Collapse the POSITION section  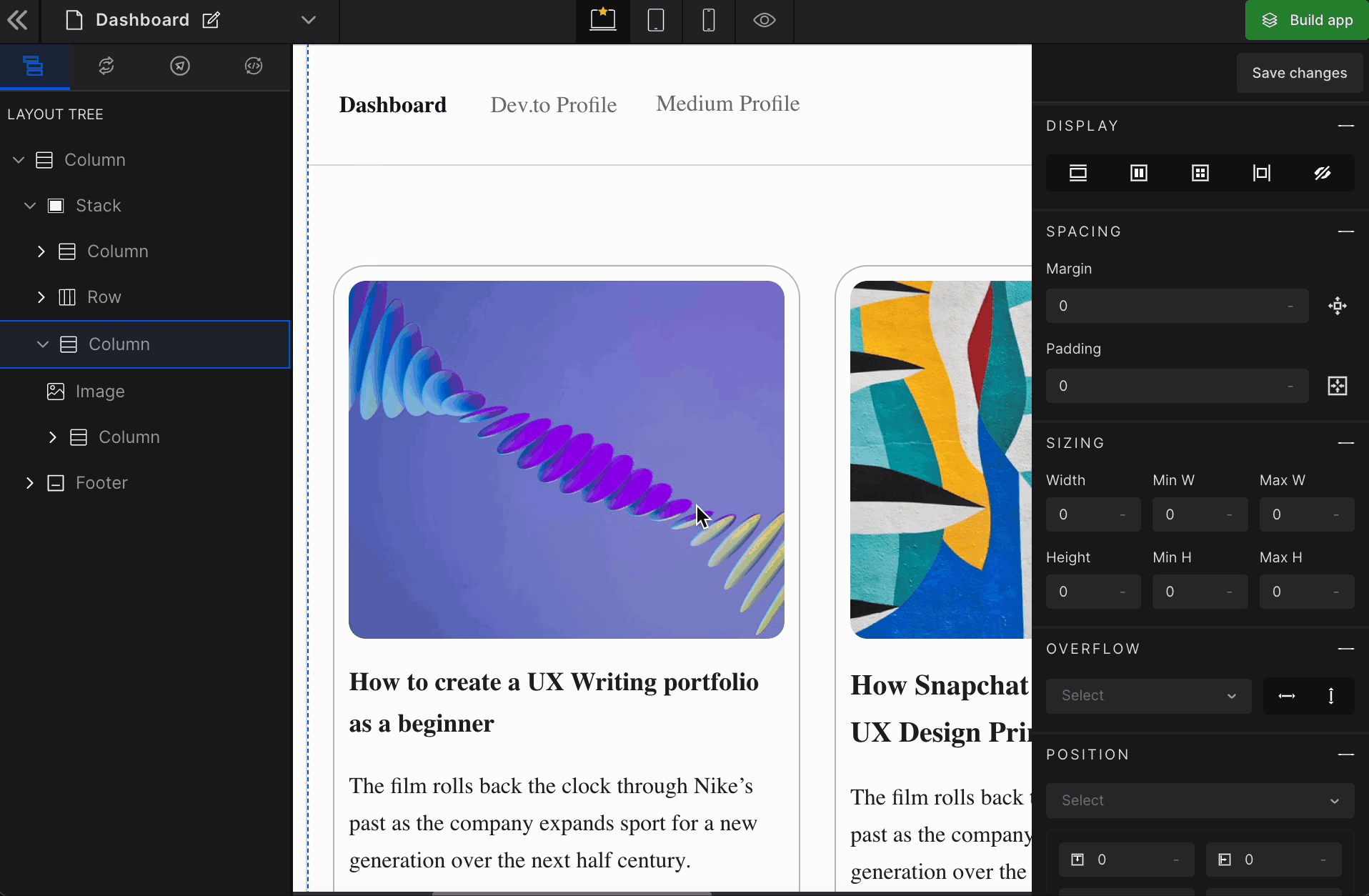pos(1346,755)
